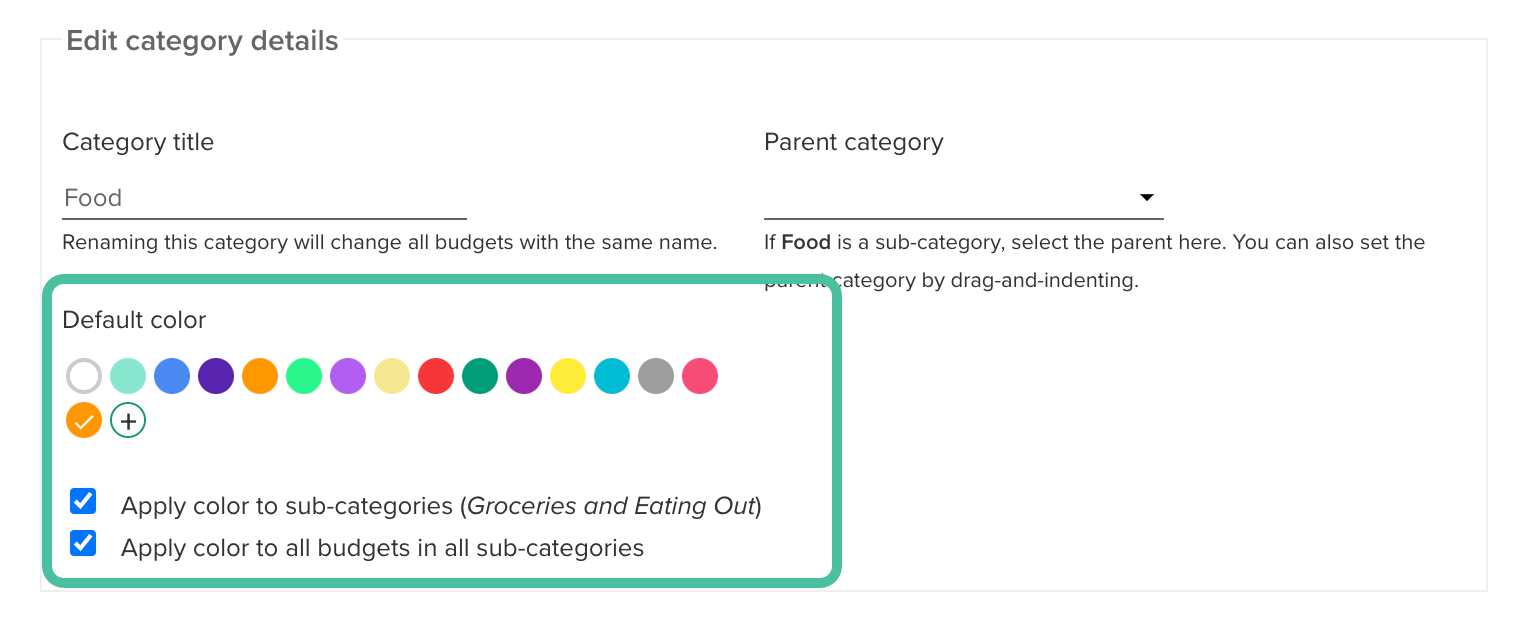The height and width of the screenshot is (620, 1534).
Task: Click the Category title input field
Action: coord(264,198)
